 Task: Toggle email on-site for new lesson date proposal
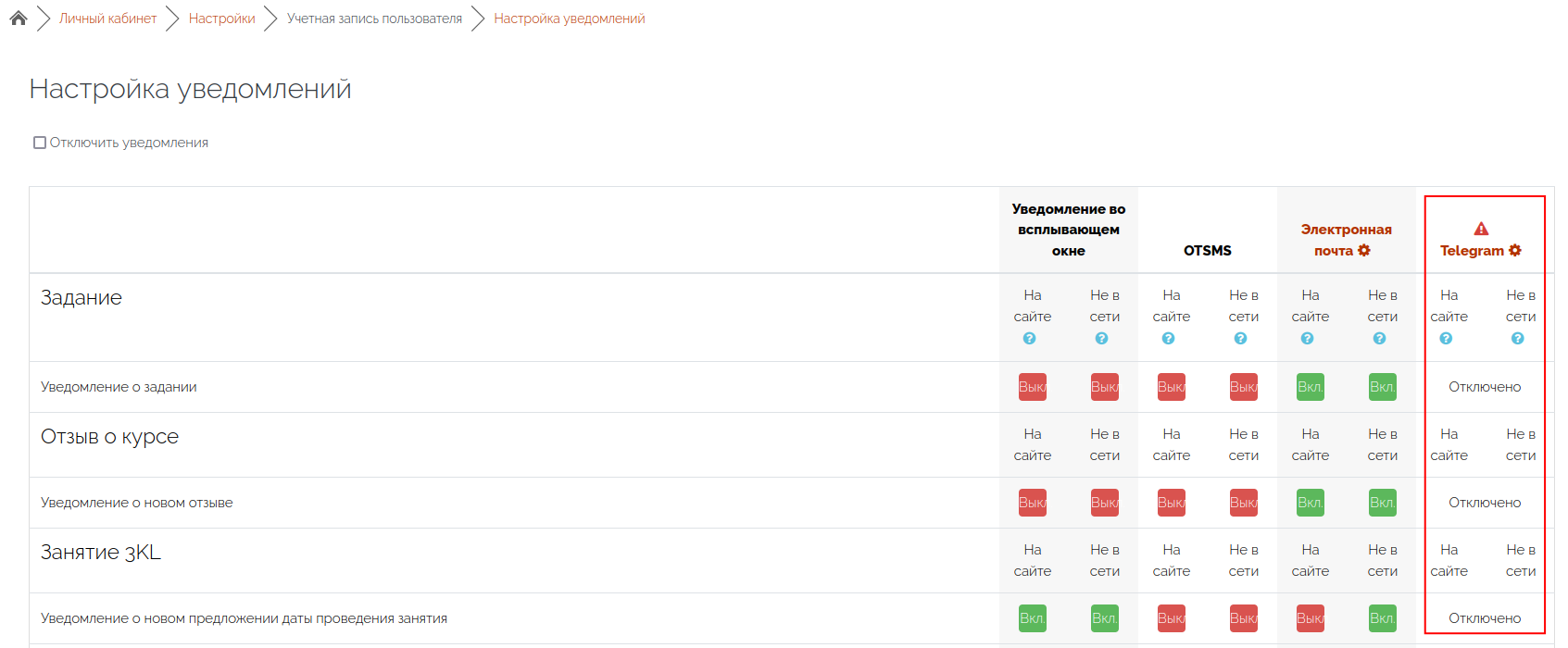point(1310,618)
